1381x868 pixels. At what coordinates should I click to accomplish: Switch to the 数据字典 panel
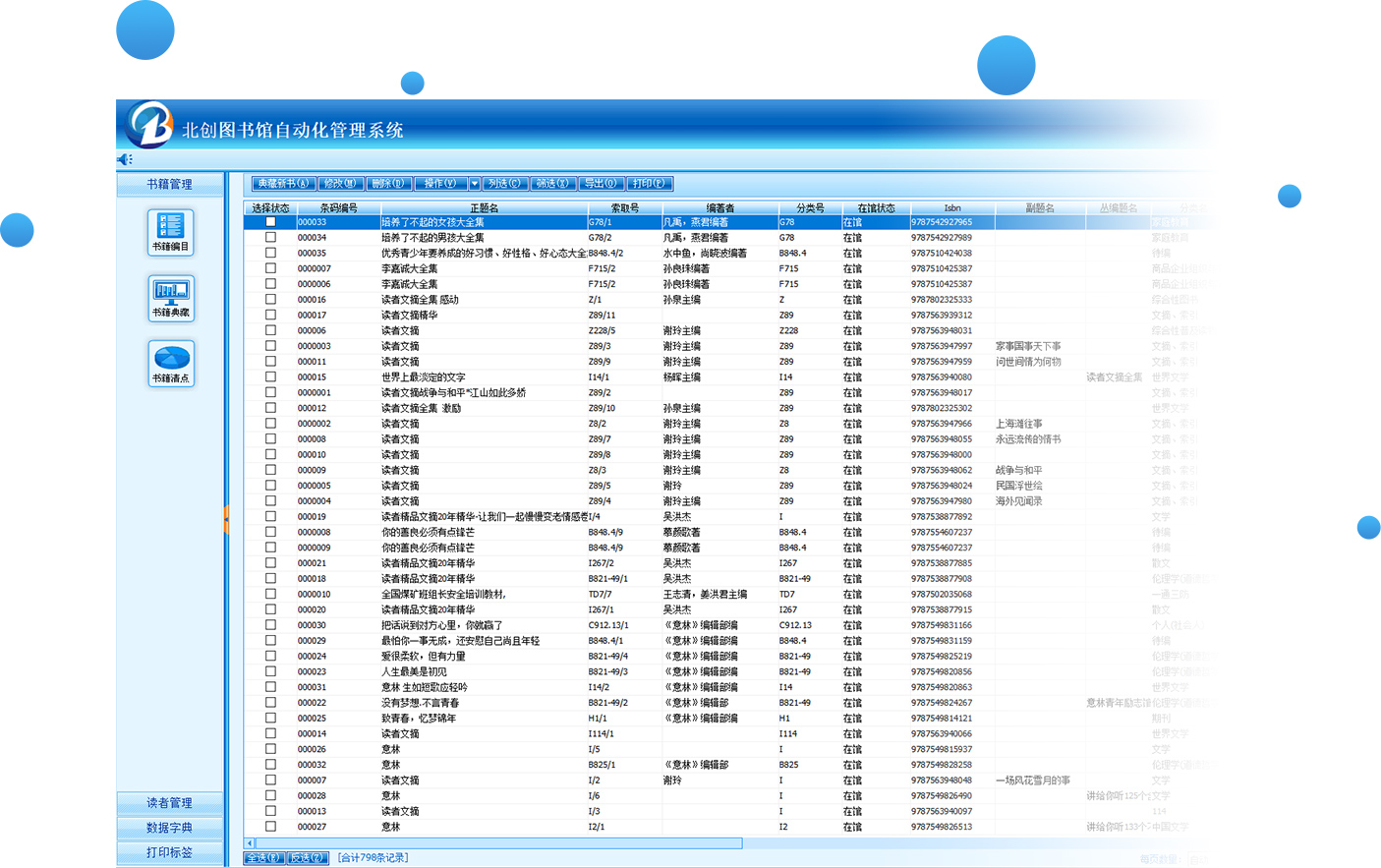(169, 828)
